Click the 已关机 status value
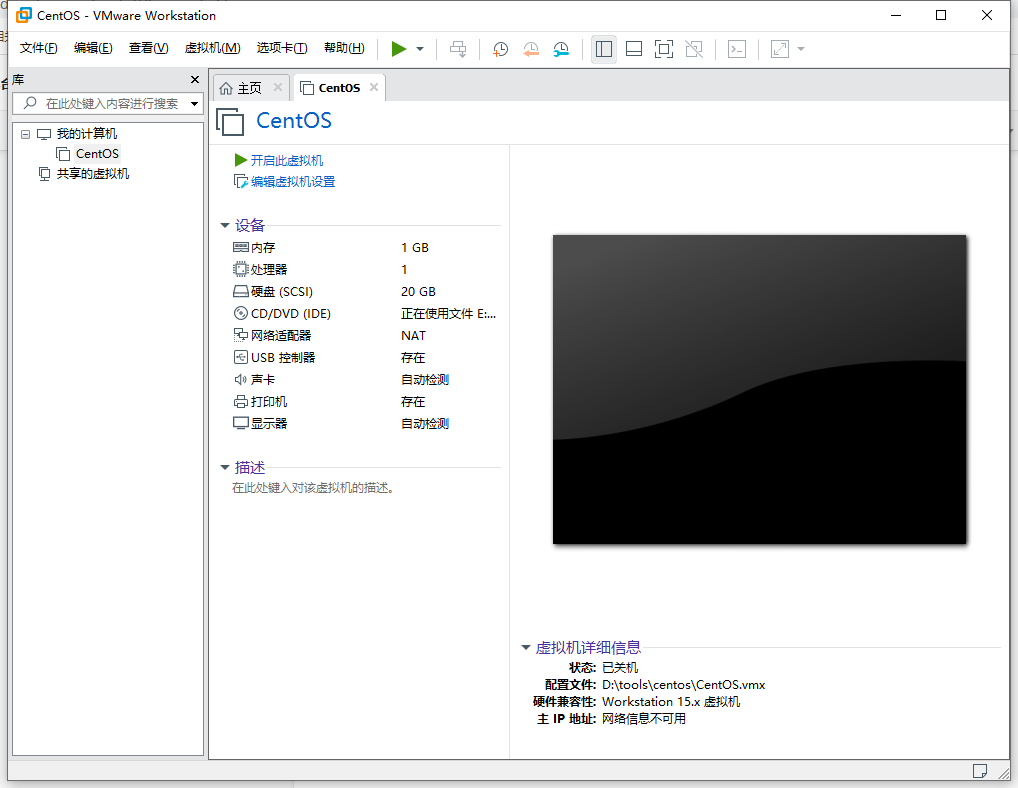Viewport: 1018px width, 788px height. (620, 667)
